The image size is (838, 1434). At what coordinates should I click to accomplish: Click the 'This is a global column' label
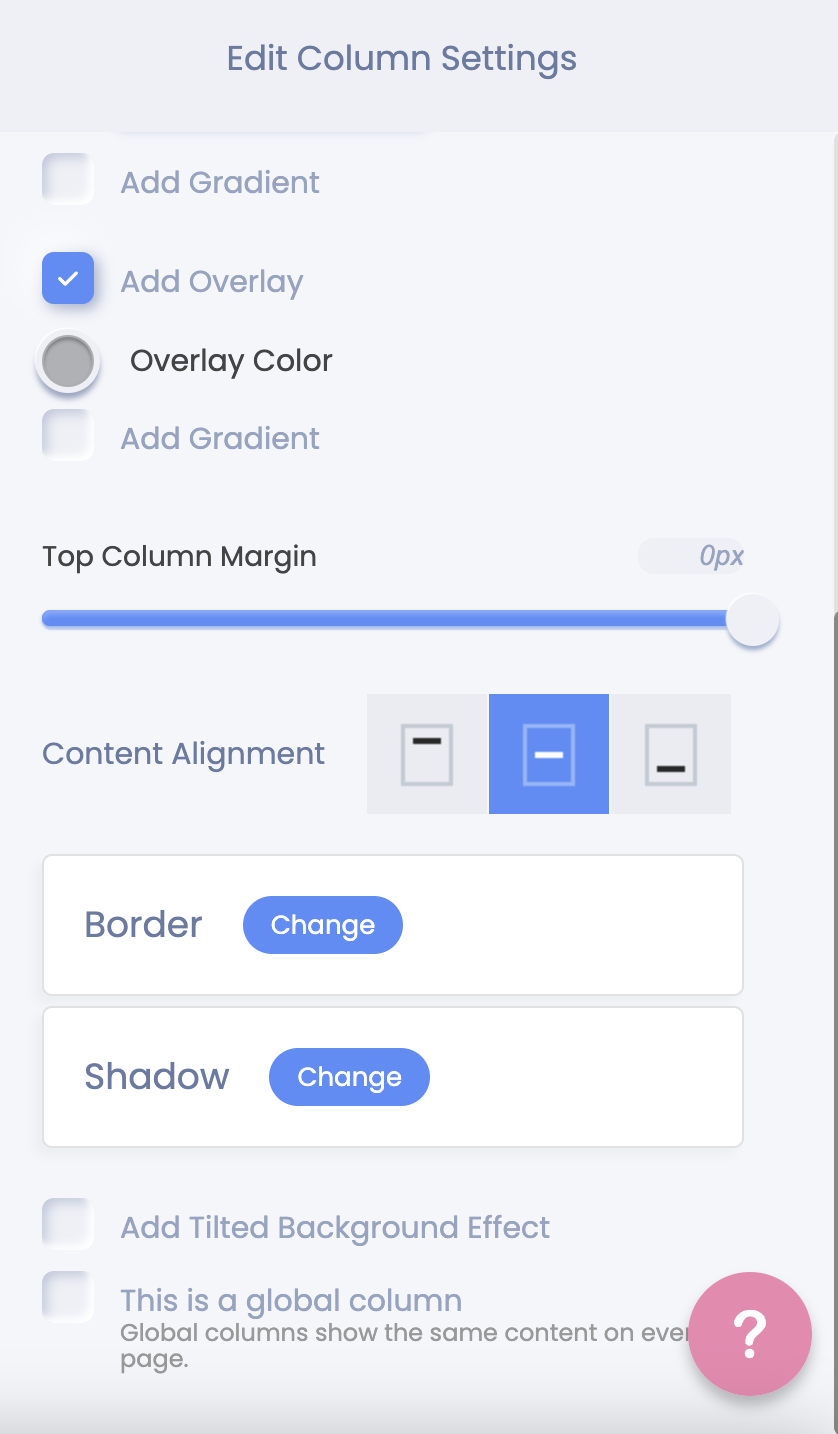coord(291,1300)
